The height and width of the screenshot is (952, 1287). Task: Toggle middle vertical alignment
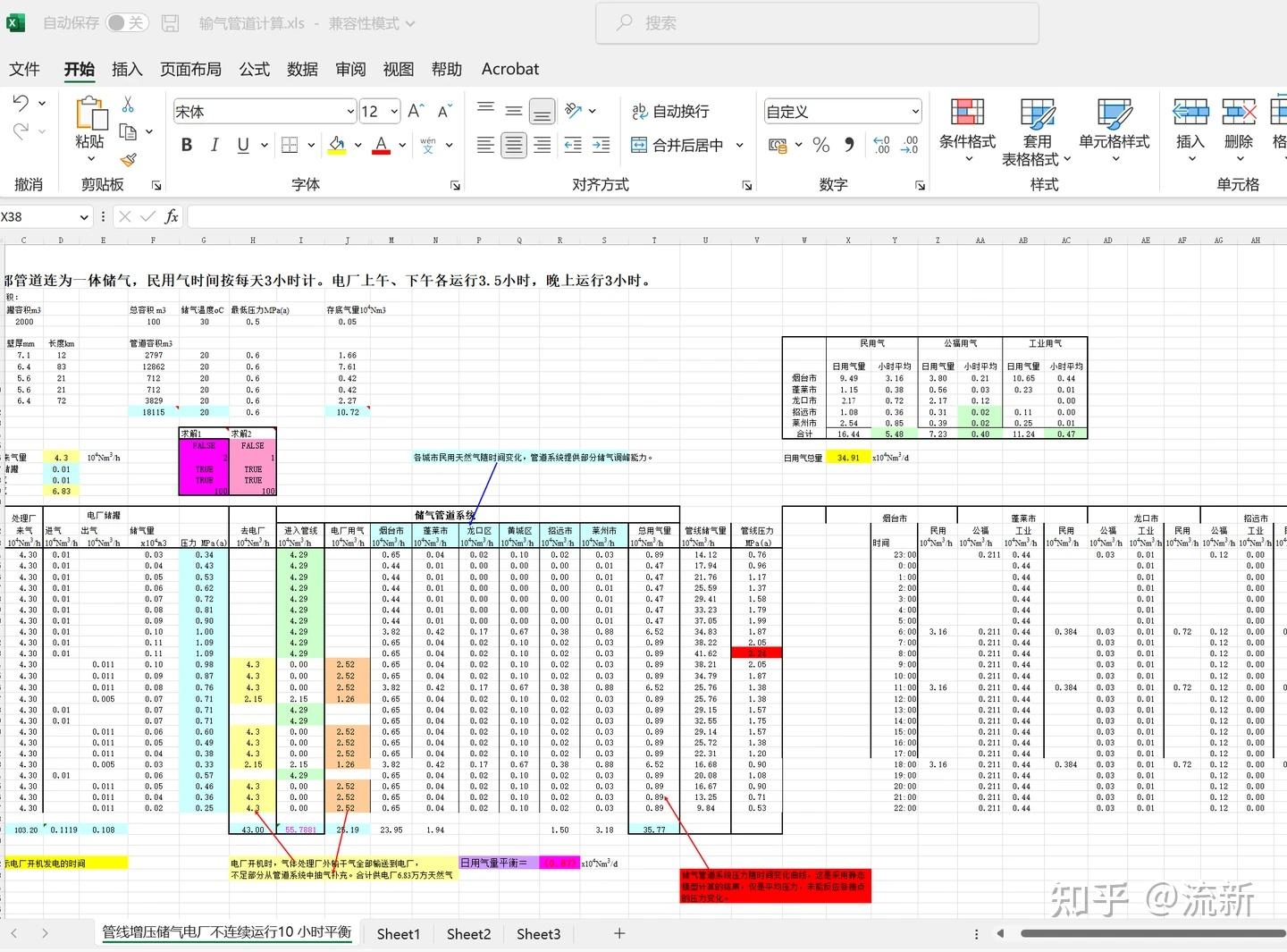pos(514,111)
